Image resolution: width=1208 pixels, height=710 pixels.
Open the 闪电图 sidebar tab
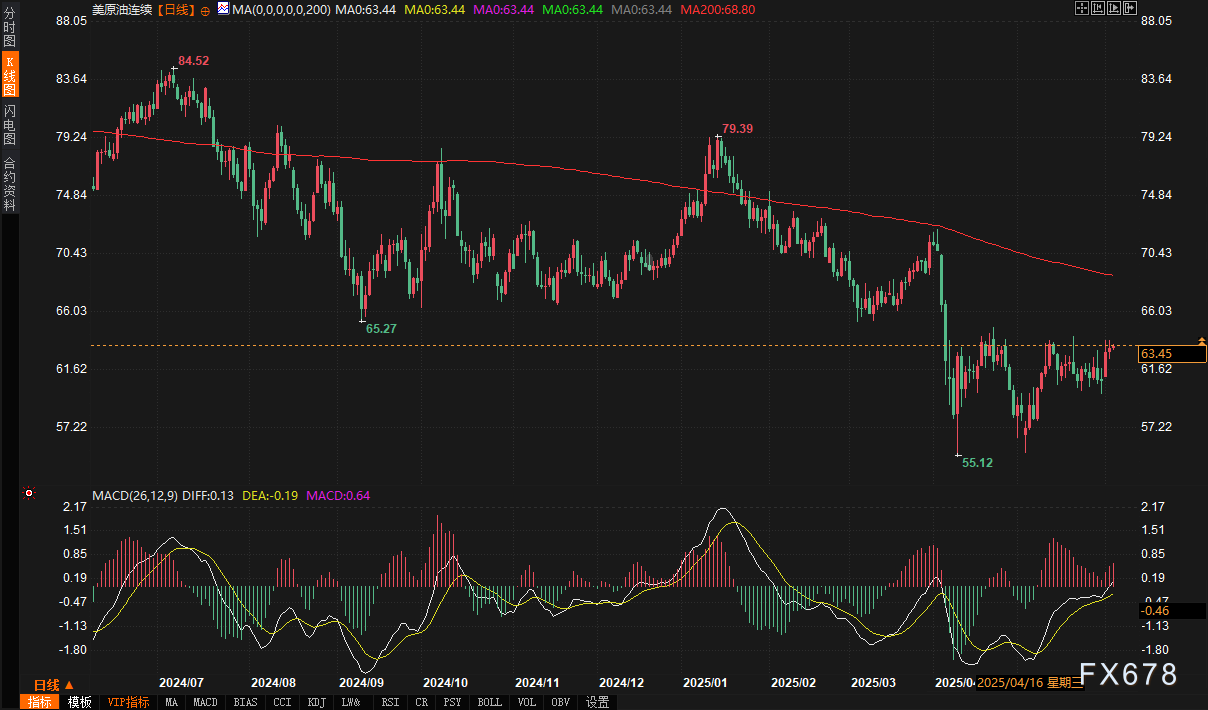[x=9, y=123]
